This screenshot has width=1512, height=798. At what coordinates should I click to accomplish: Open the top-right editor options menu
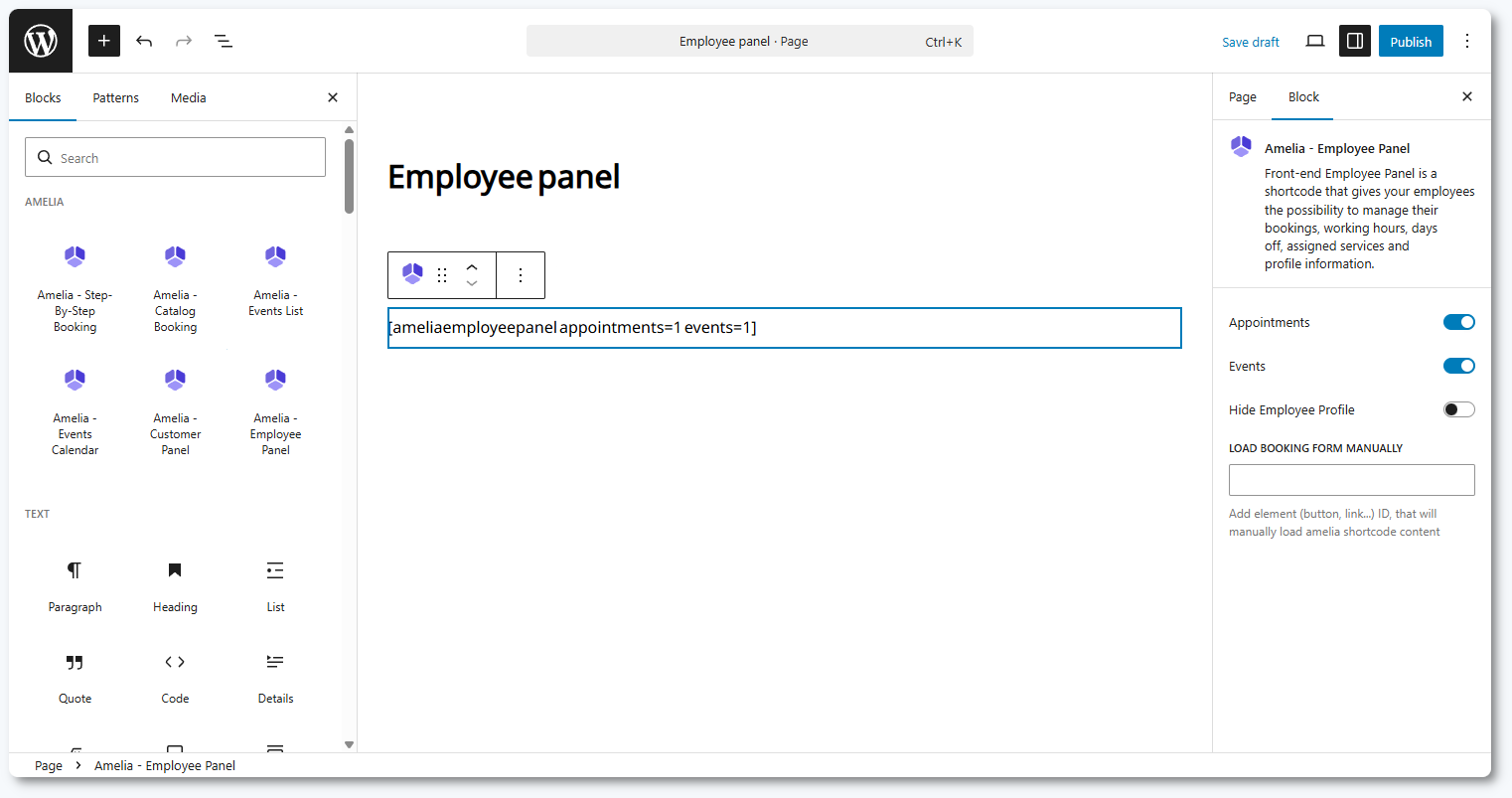(1466, 41)
